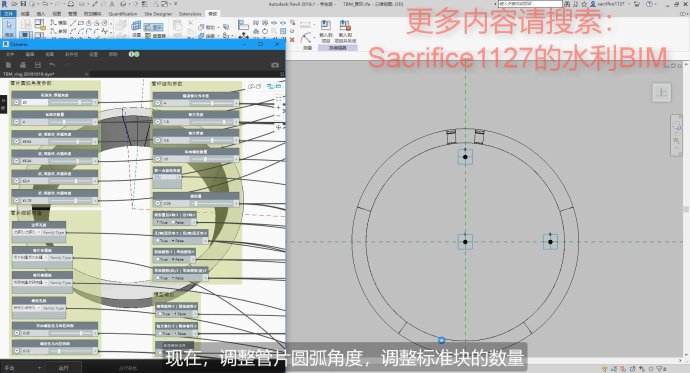
Task: Open Revit's blue 文件 file button
Action: (x=8, y=14)
